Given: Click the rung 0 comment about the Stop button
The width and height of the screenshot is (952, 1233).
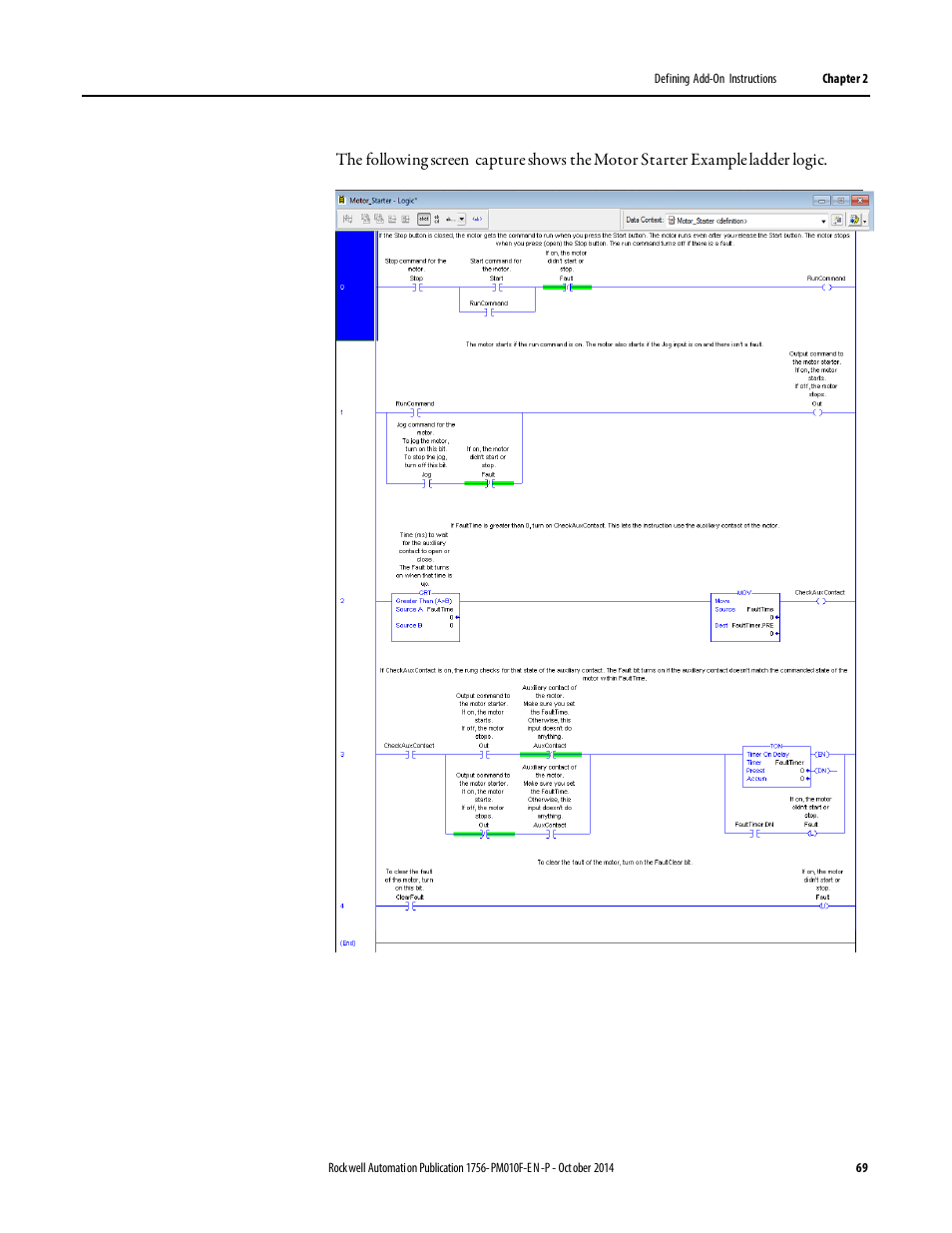Looking at the screenshot, I should tap(615, 240).
